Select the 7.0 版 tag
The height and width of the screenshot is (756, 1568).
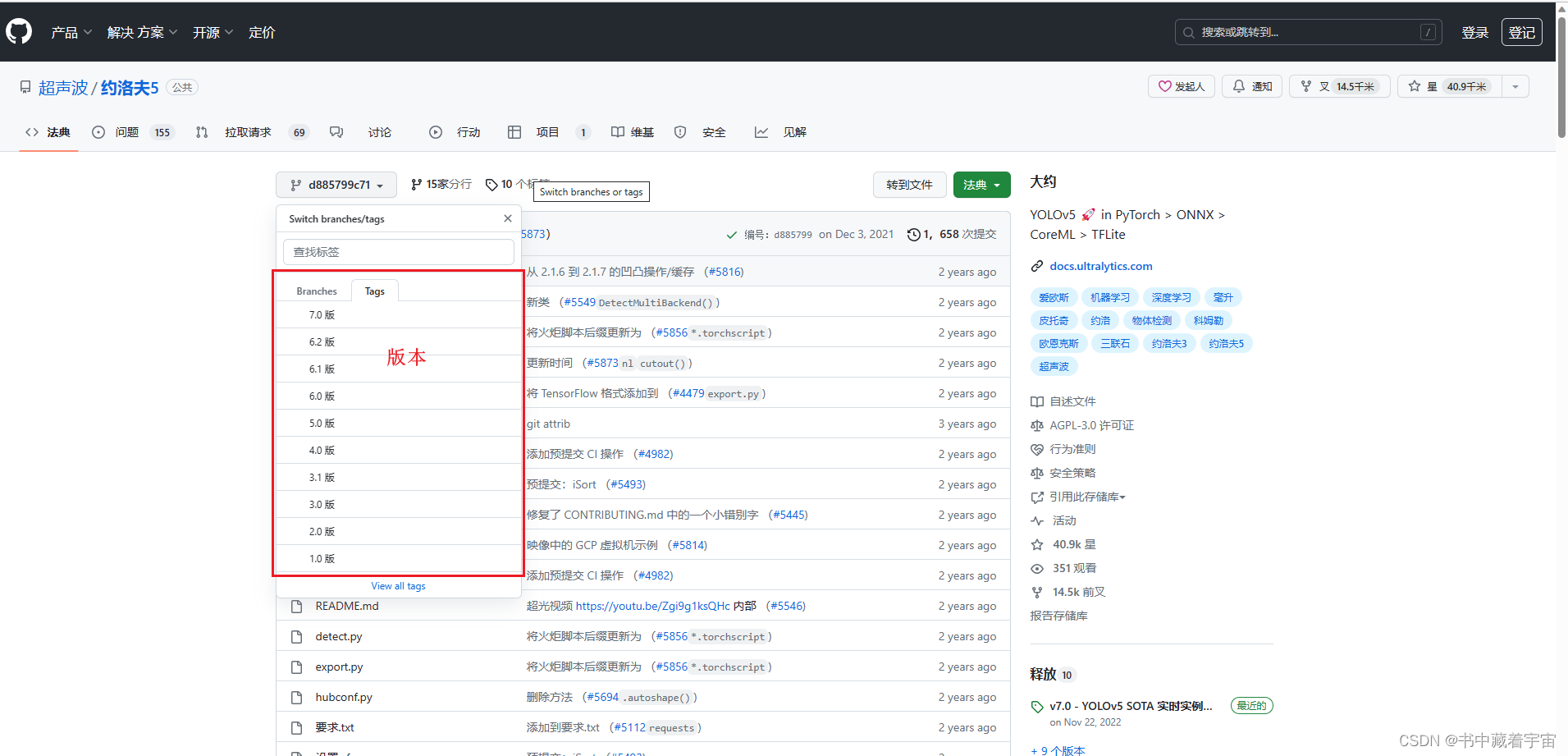pos(399,315)
